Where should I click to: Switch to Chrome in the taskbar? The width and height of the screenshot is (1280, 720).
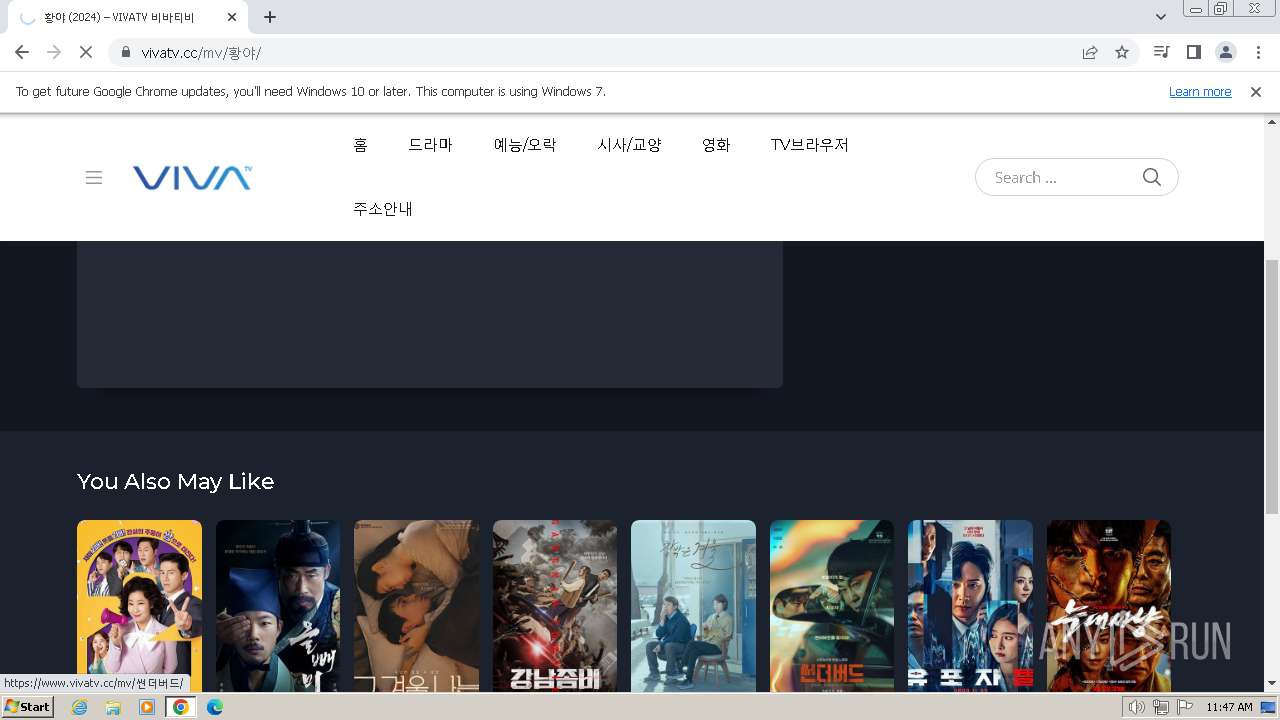[181, 707]
